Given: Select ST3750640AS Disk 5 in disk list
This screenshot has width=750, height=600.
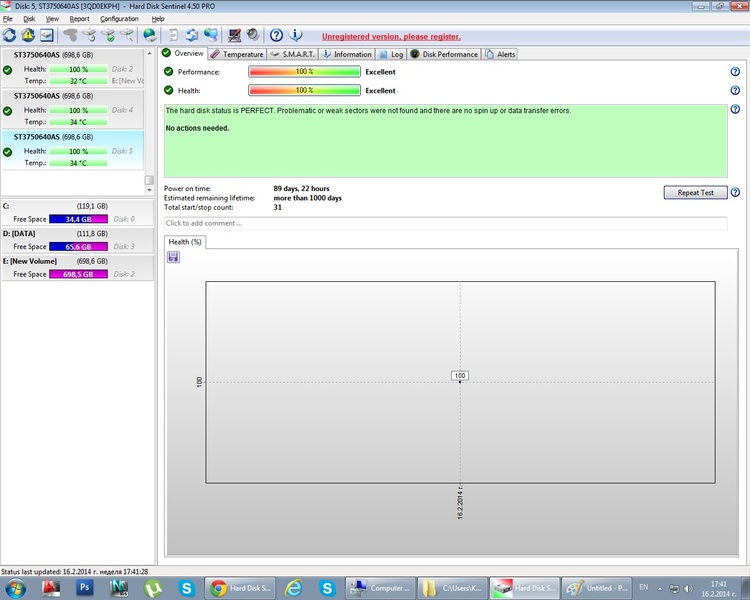Looking at the screenshot, I should (x=73, y=150).
